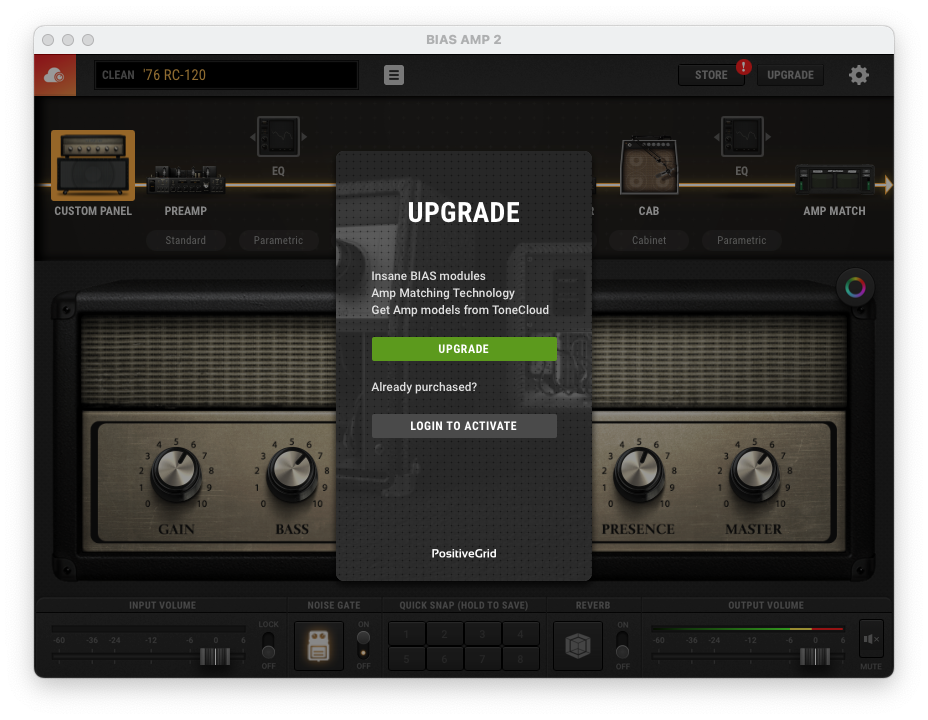Click left arrow of first EQ module
This screenshot has height=720, width=928.
252,137
